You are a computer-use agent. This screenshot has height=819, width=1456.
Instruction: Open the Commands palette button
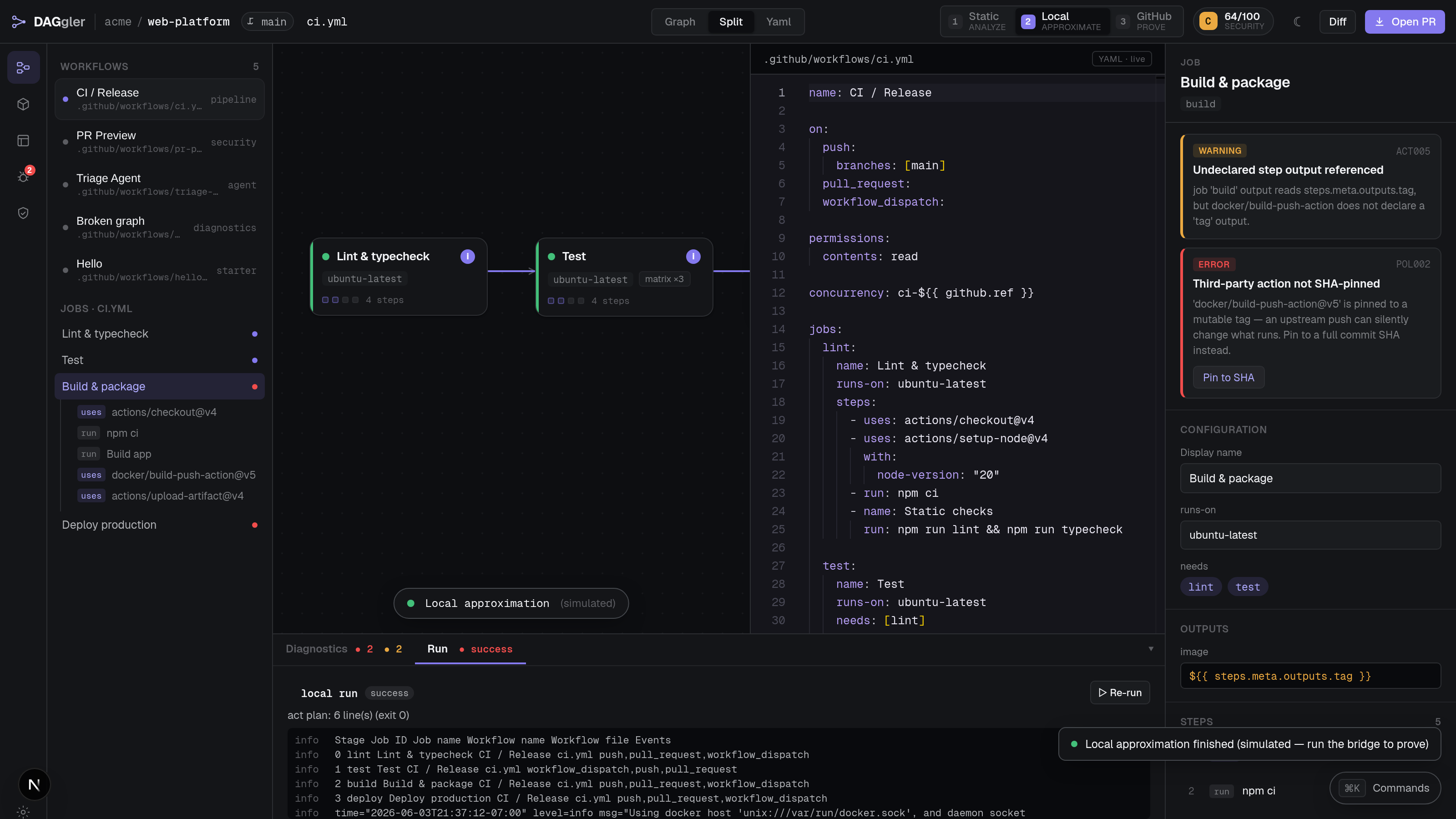pos(1385,788)
